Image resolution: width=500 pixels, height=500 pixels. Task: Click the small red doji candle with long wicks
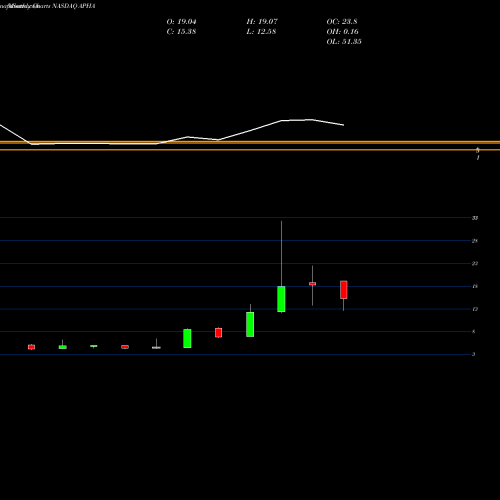point(312,284)
